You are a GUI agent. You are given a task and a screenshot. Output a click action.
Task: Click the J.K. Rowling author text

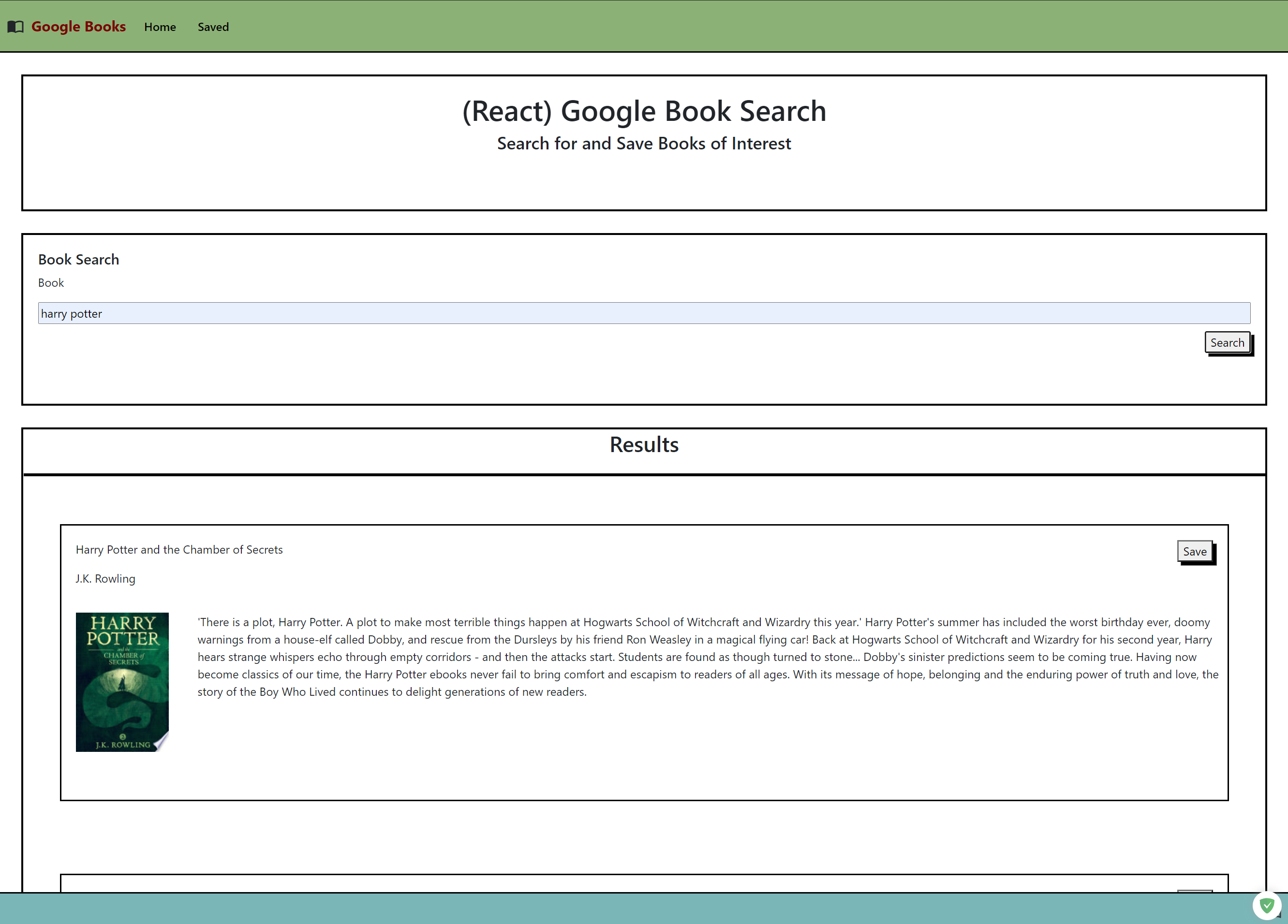tap(105, 578)
